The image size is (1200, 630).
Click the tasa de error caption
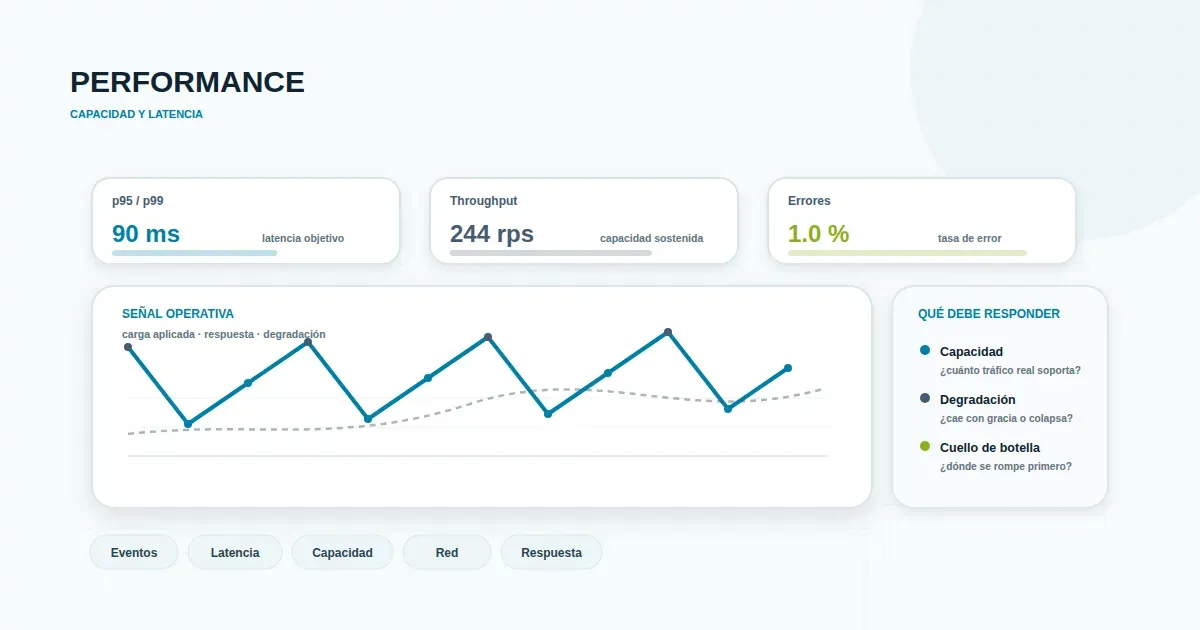tap(970, 238)
